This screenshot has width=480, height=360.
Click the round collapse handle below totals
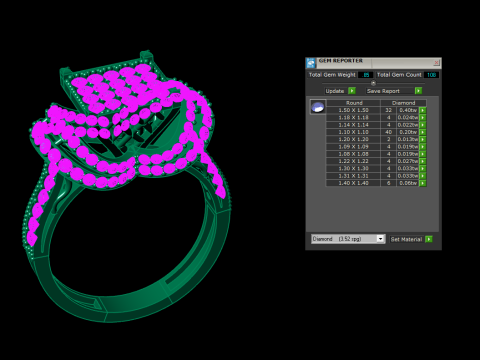pos(373,83)
